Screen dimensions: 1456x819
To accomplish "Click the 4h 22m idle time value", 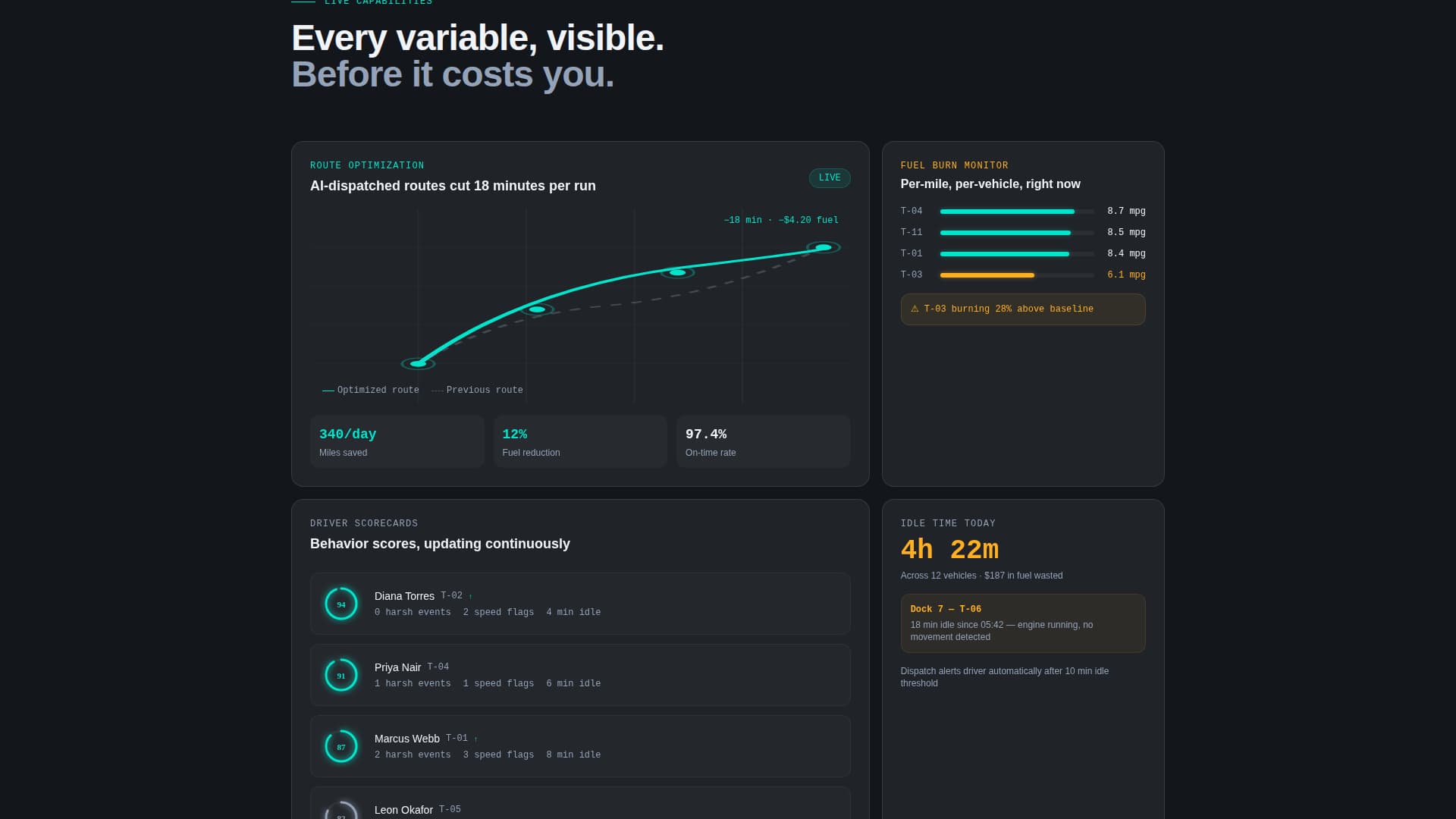I will coord(949,551).
